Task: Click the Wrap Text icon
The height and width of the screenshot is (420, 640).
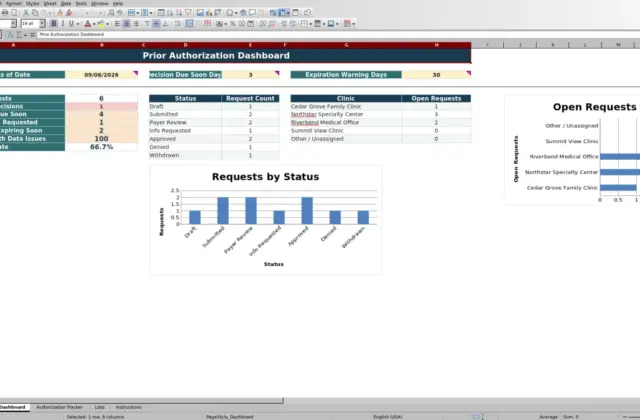Action: (178, 24)
